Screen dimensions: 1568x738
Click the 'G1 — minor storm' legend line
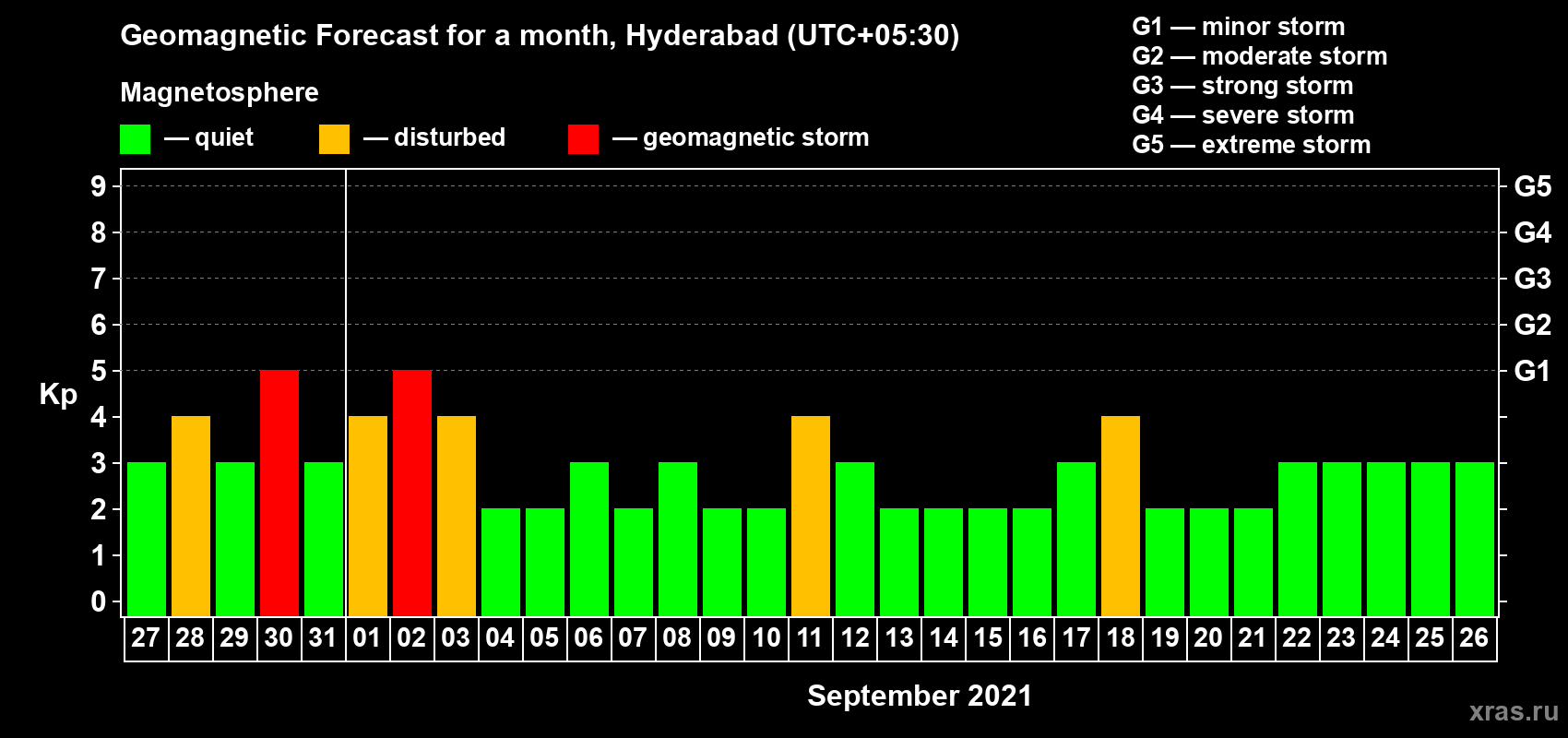point(1239,27)
